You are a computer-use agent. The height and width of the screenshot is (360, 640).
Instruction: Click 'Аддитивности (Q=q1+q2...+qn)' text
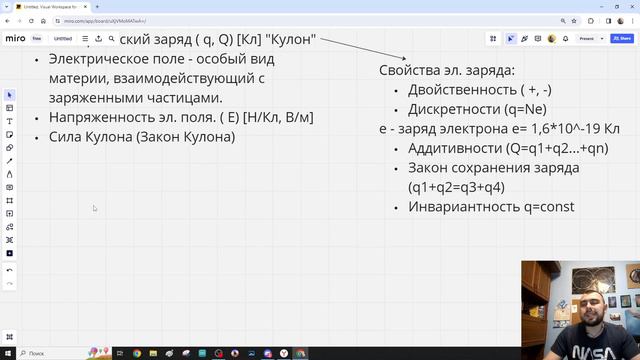508,148
